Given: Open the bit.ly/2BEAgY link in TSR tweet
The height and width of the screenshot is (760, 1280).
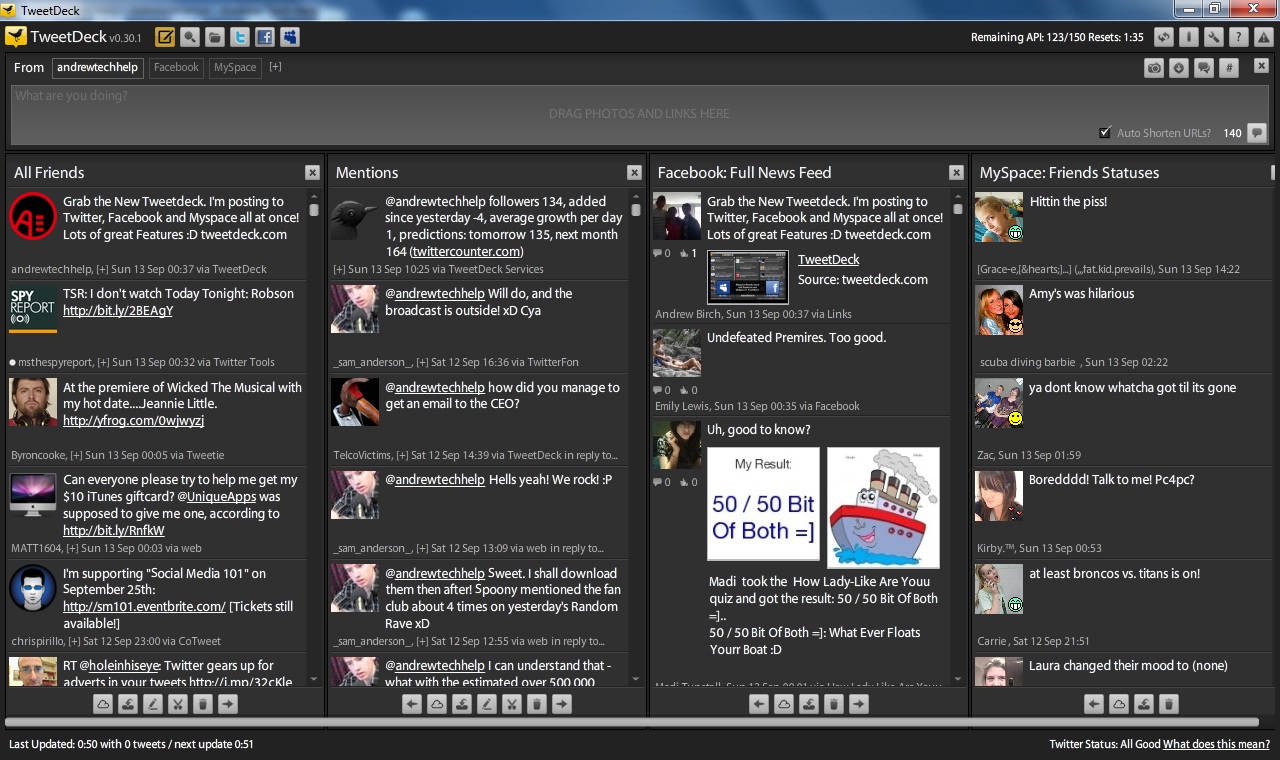Looking at the screenshot, I should click(118, 311).
